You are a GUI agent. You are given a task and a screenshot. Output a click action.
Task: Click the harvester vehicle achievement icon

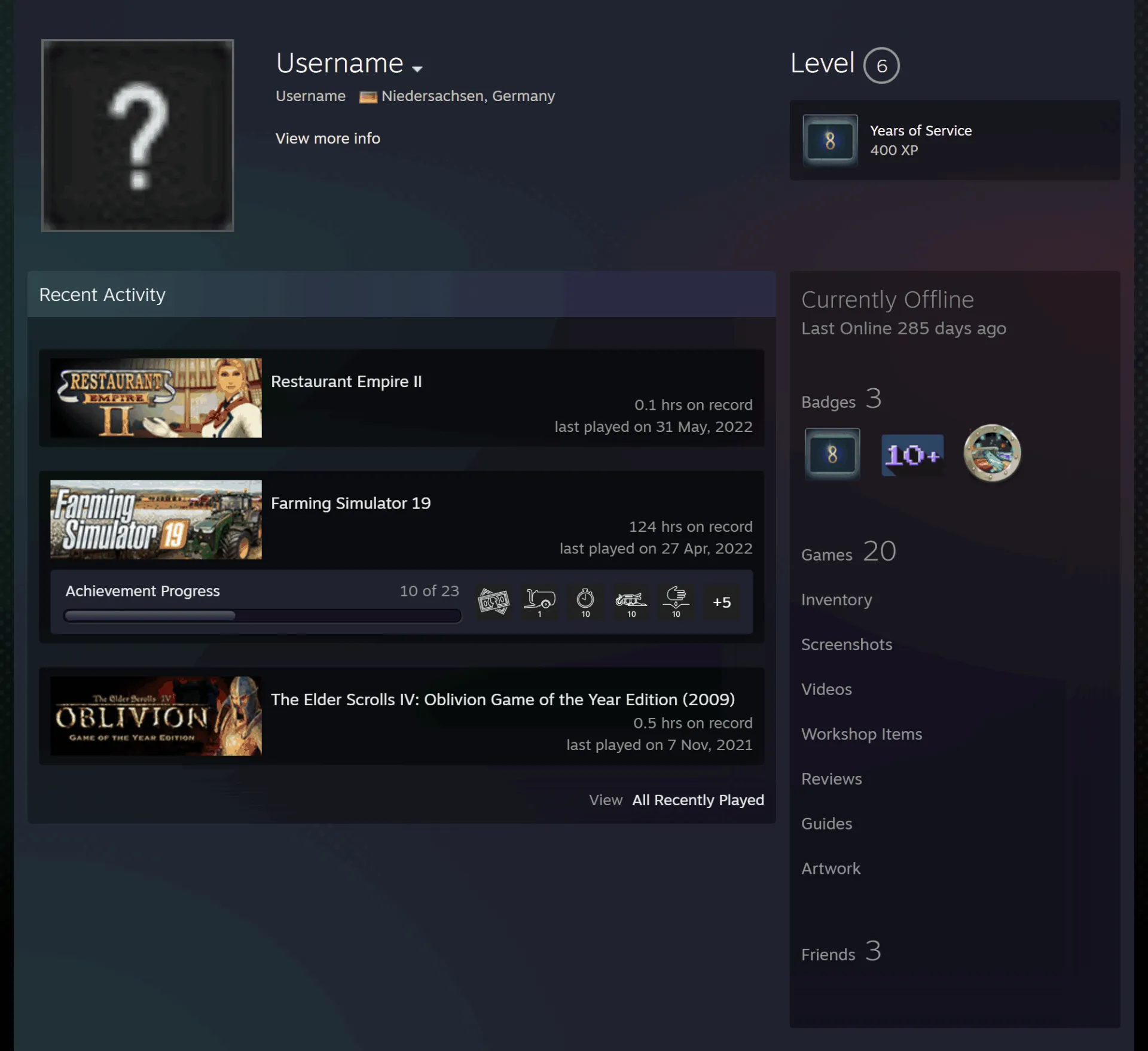click(631, 602)
